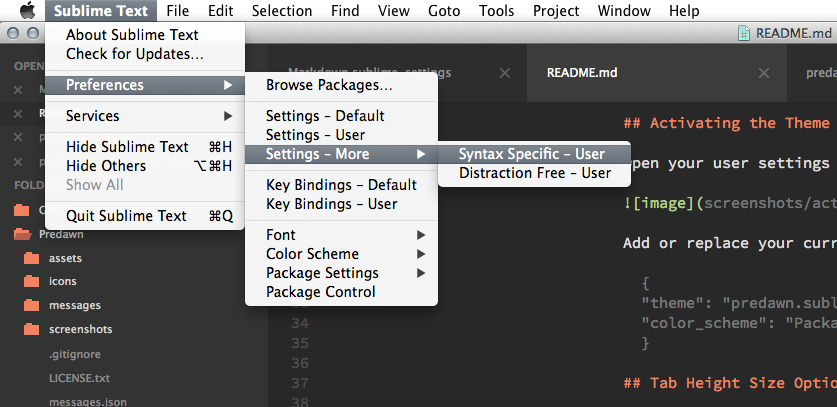Expand the Services submenu
This screenshot has width=837, height=407.
145,116
